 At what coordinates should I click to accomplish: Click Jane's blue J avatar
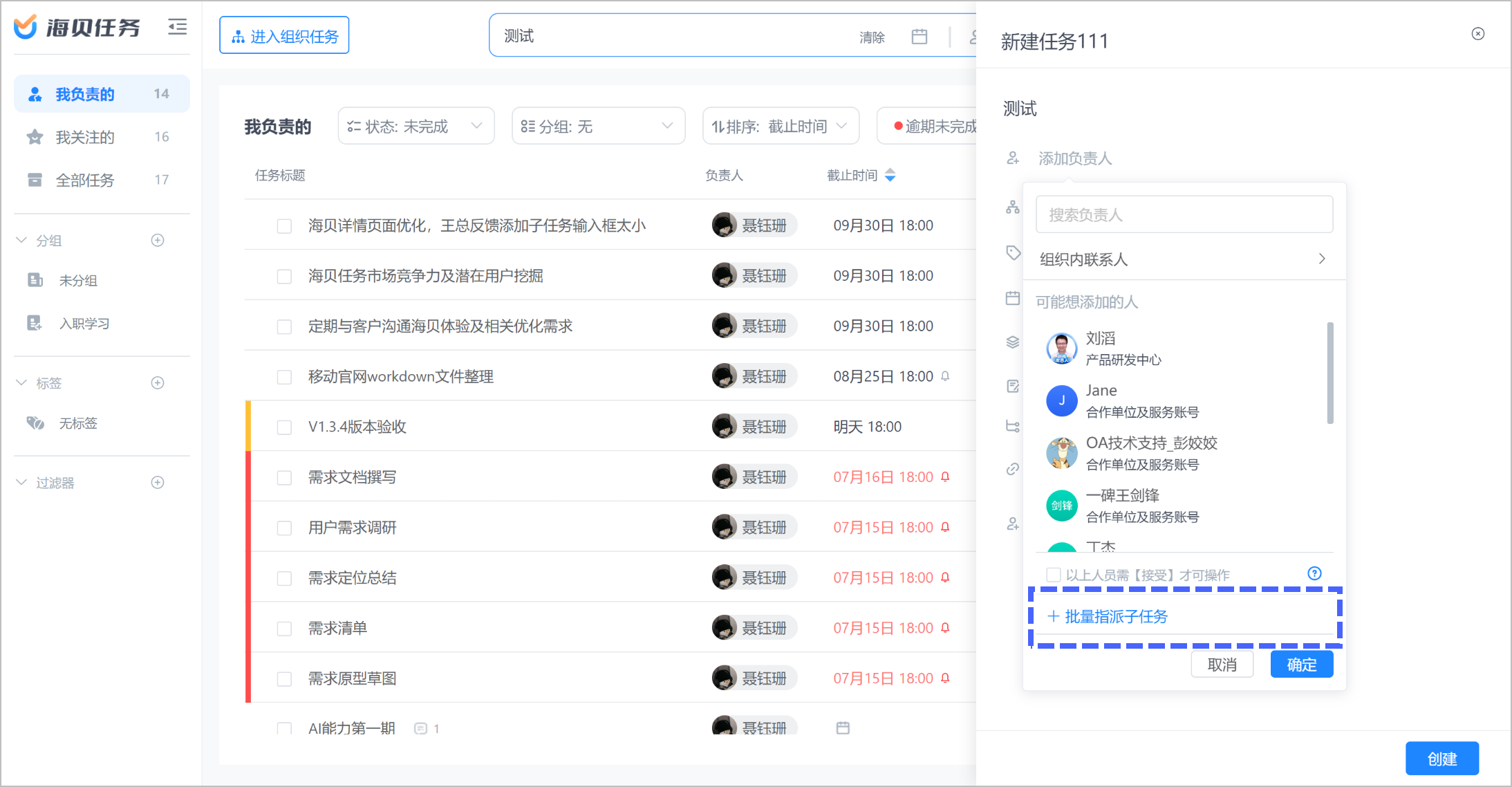(1061, 400)
